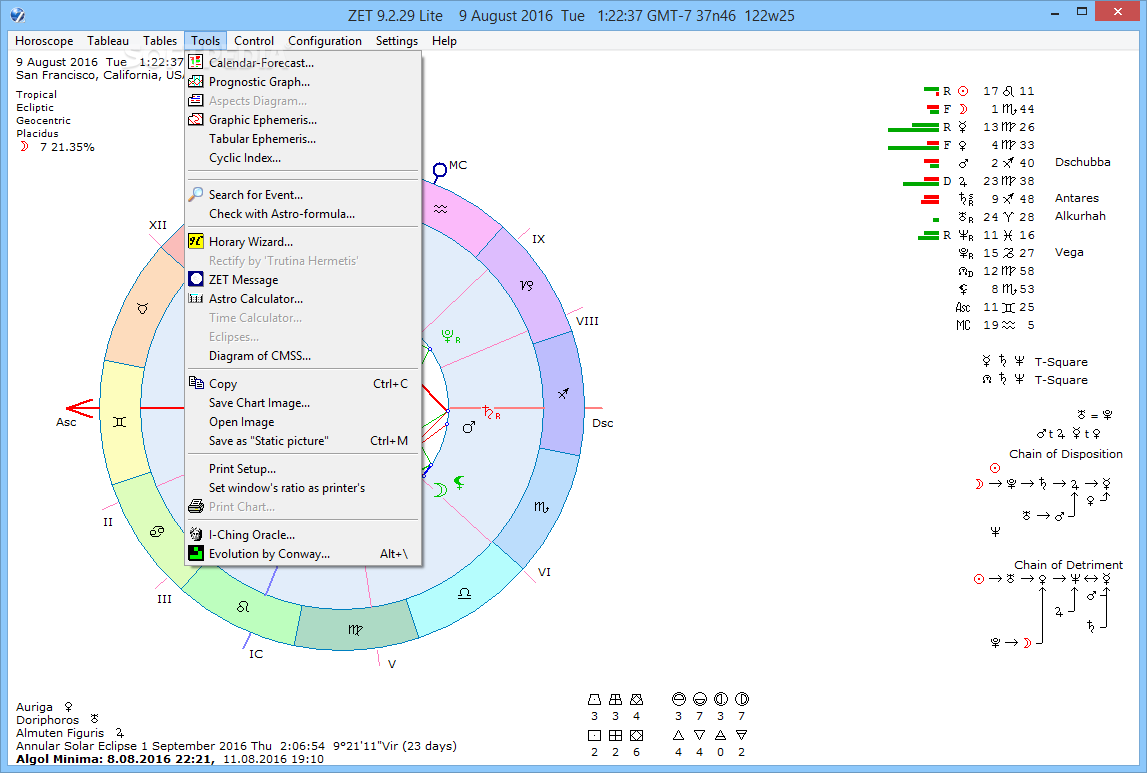
Task: Click the Placidus house system label
Action: [x=37, y=133]
